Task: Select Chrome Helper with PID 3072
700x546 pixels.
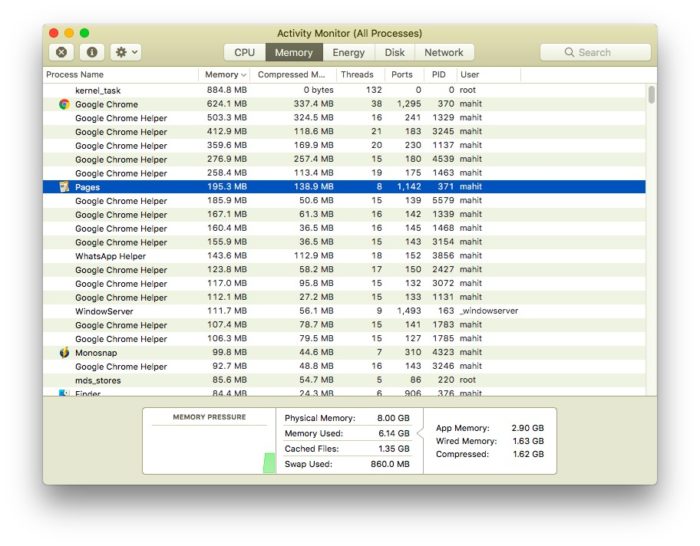Action: click(x=344, y=283)
